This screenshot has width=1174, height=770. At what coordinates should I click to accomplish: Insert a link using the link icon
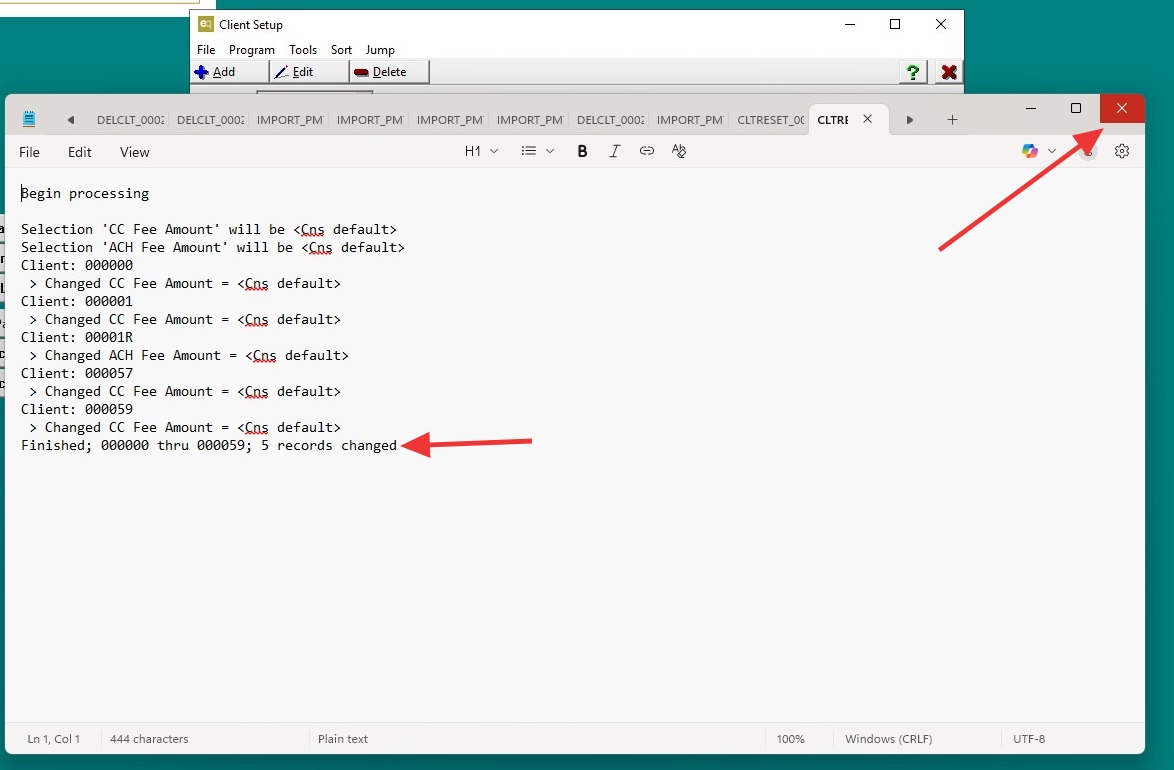point(647,151)
